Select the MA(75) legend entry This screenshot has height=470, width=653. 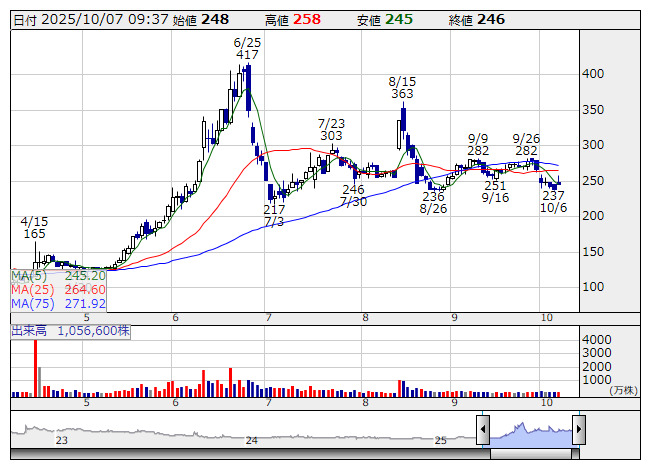click(x=58, y=303)
